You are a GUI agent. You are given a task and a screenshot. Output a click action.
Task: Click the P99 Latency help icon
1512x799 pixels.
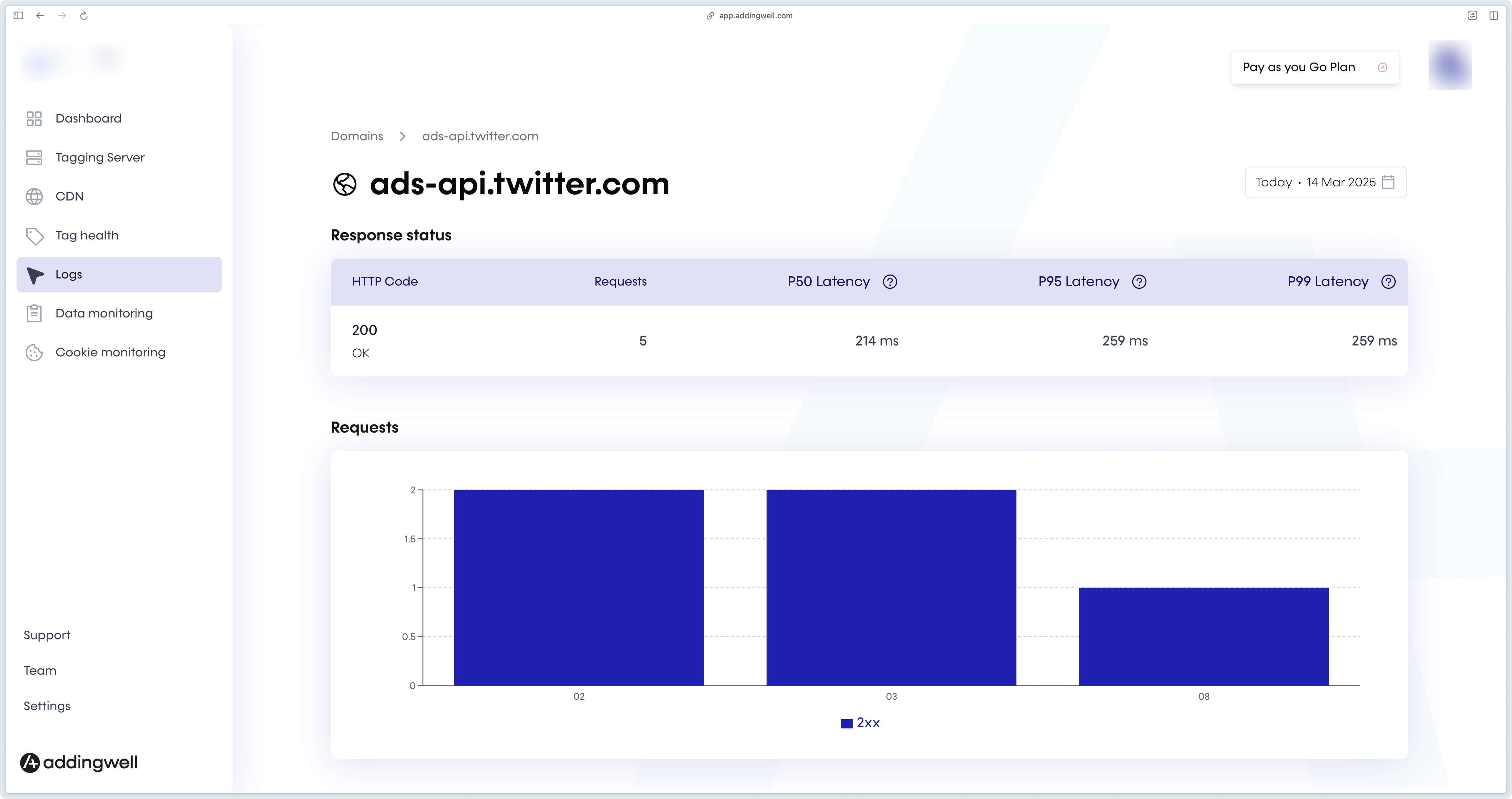(1389, 282)
